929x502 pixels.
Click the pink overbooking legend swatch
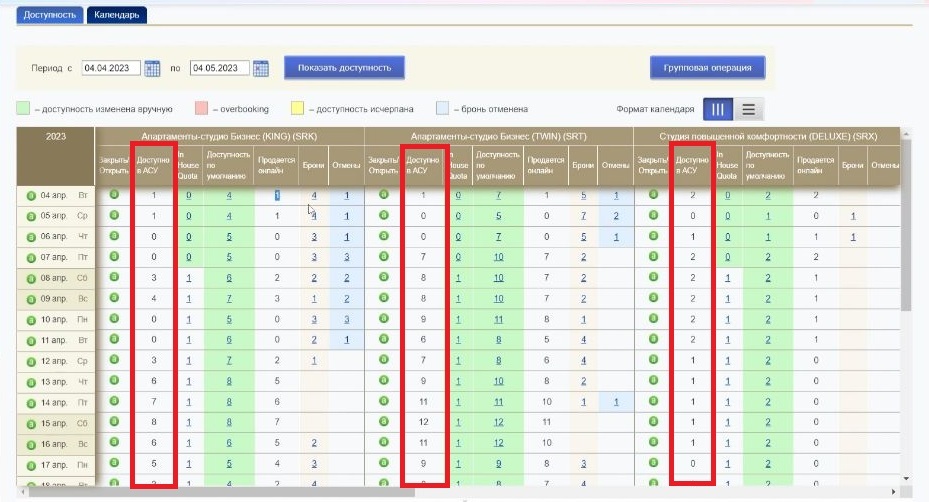201,108
